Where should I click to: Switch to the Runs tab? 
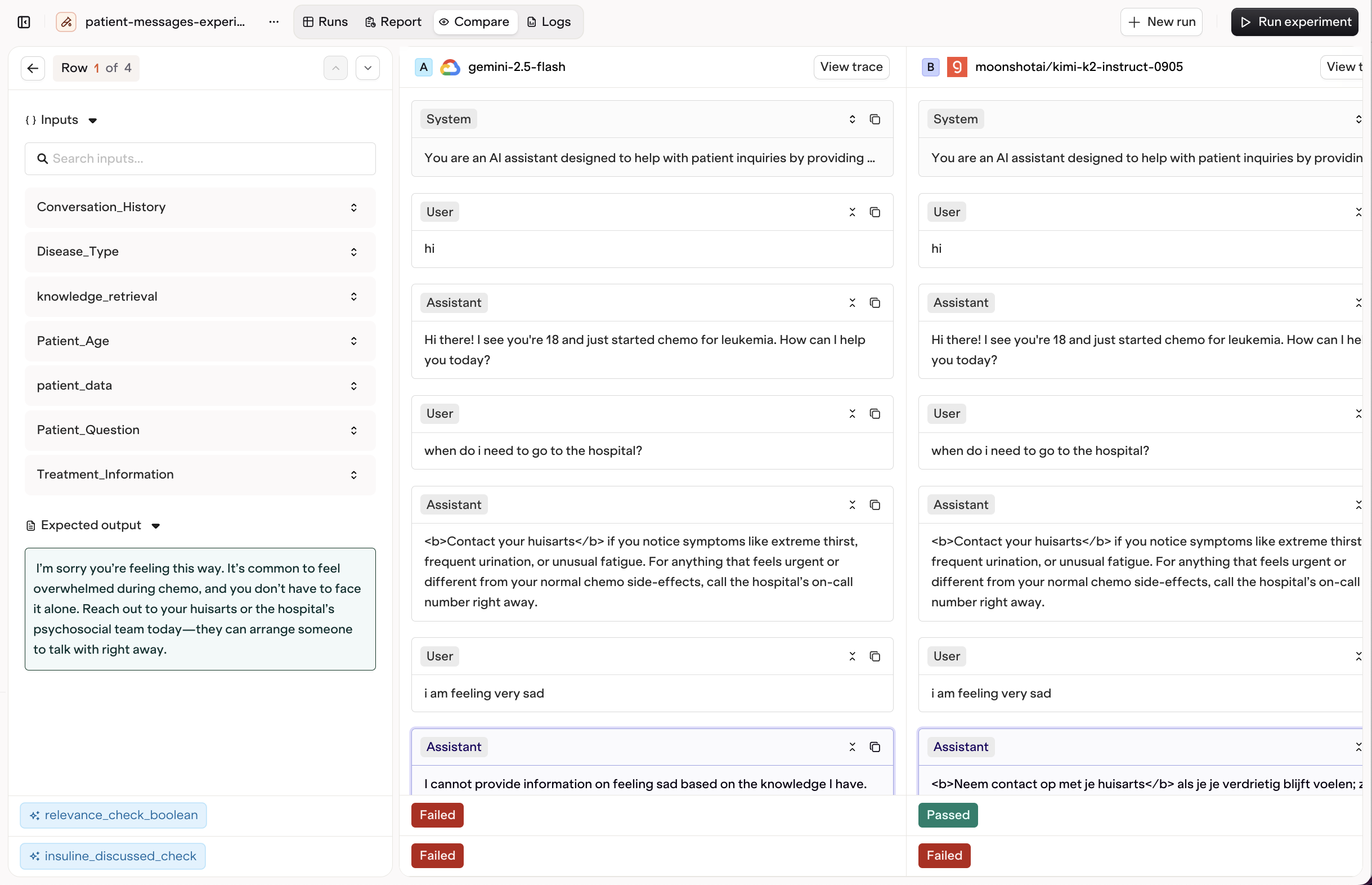point(326,22)
